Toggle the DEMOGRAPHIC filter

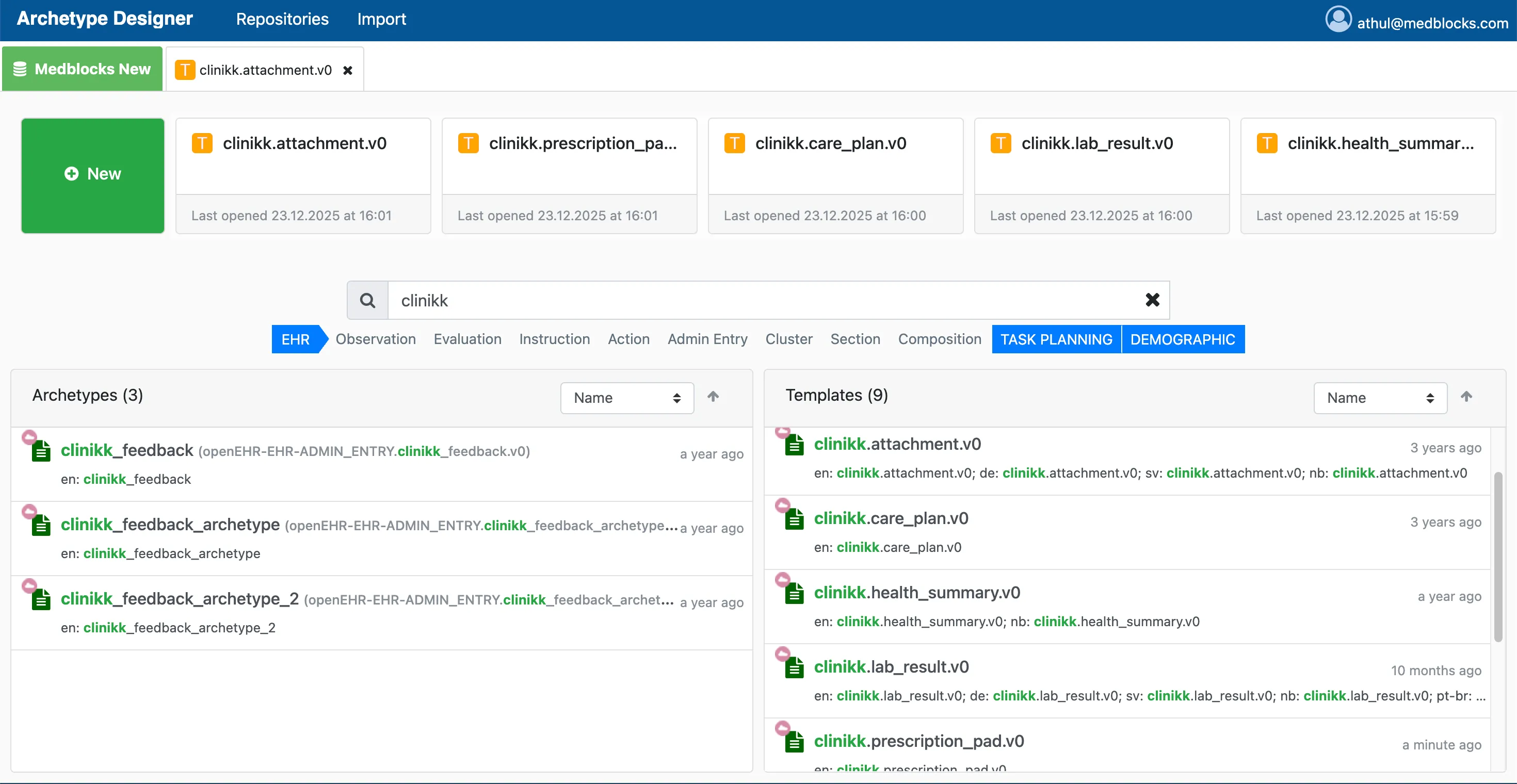point(1183,339)
